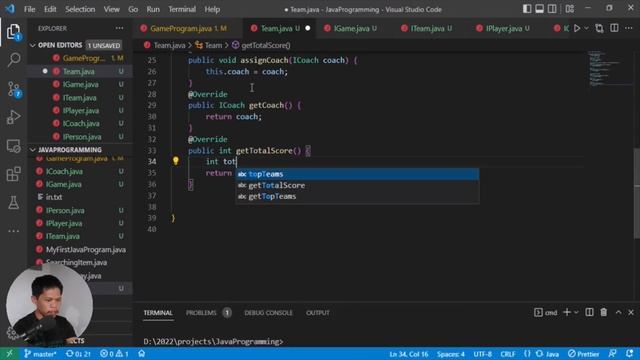
Task: Toggle primary side bar layout icon
Action: pyautogui.click(x=527, y=9)
